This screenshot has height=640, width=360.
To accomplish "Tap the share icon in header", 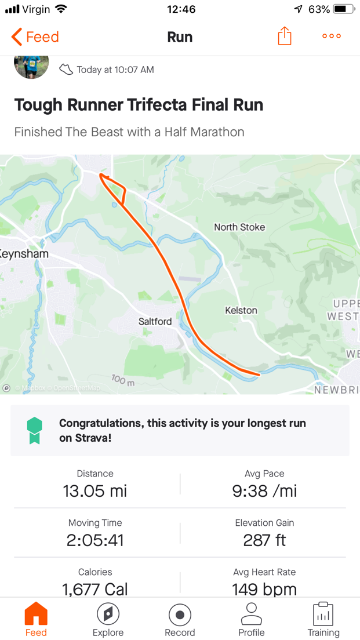I will (x=284, y=36).
